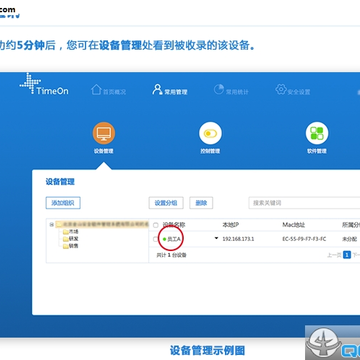The image size is (360, 360).
Task: Select the 市场 folder
Action: (70, 232)
